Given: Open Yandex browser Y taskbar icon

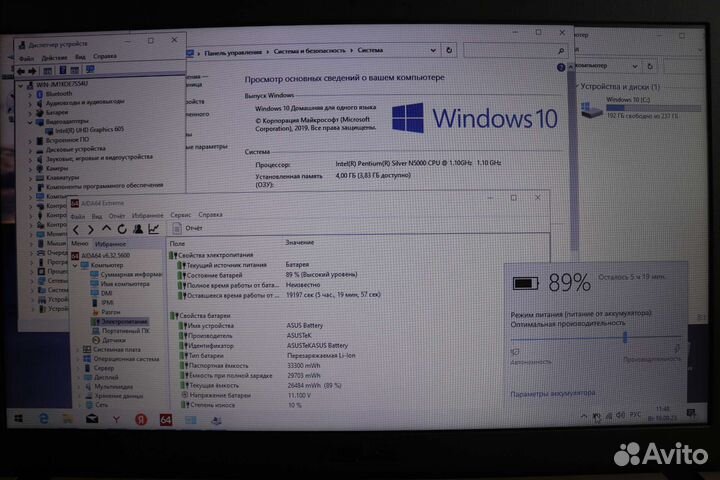Looking at the screenshot, I should coord(116,419).
